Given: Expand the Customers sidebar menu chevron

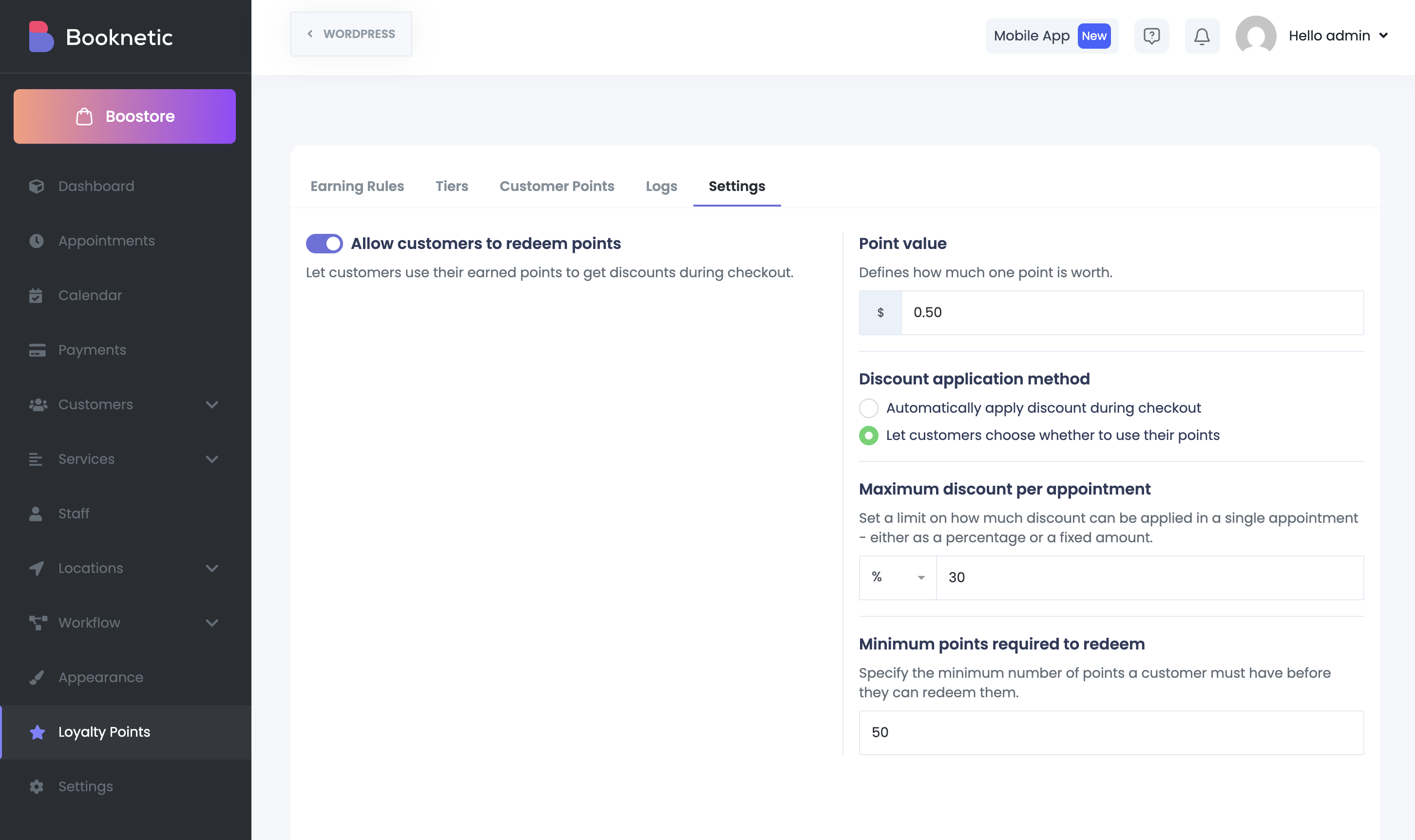Looking at the screenshot, I should pos(211,405).
